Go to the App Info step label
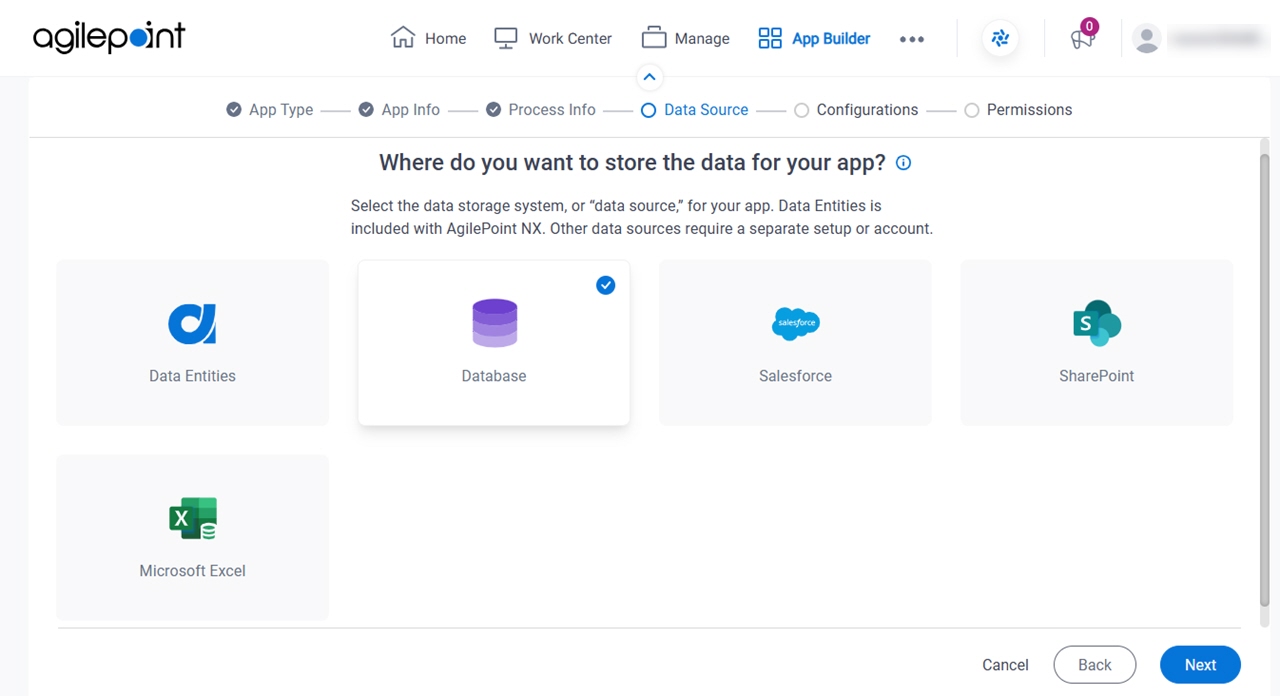1280x696 pixels. [x=411, y=110]
